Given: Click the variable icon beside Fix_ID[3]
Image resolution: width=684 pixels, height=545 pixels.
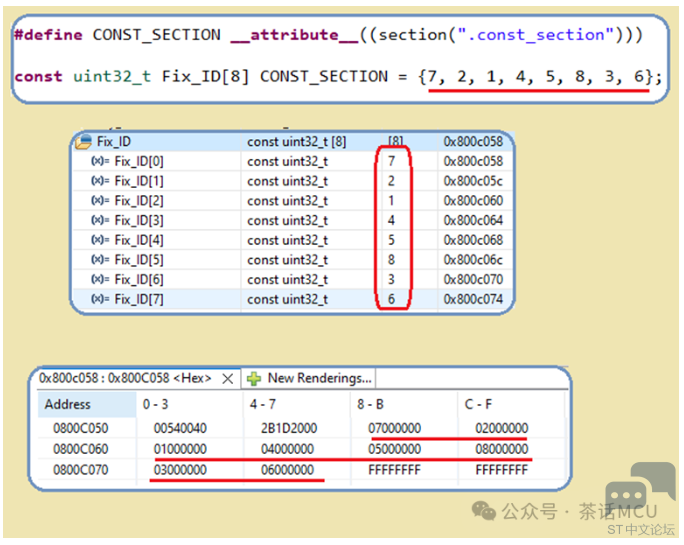Looking at the screenshot, I should pyautogui.click(x=99, y=220).
